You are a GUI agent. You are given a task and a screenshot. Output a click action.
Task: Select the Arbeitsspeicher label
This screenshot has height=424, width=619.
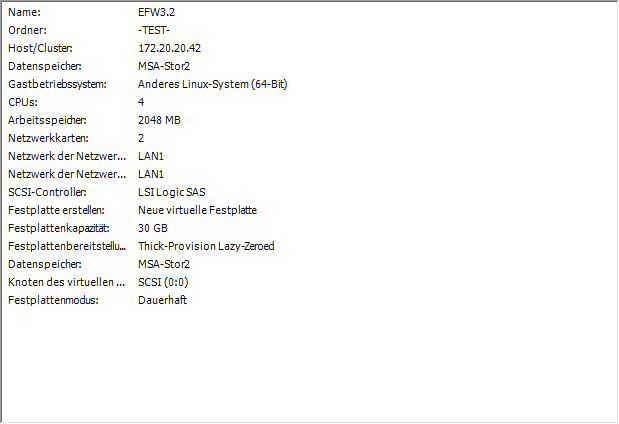[46, 120]
